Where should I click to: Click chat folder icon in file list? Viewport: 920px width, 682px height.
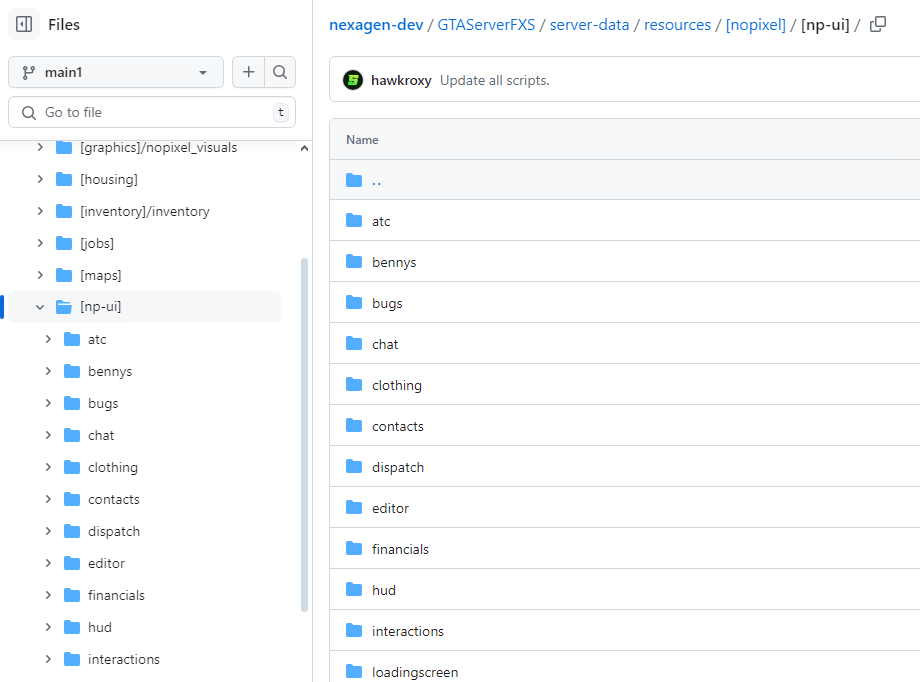pyautogui.click(x=354, y=343)
